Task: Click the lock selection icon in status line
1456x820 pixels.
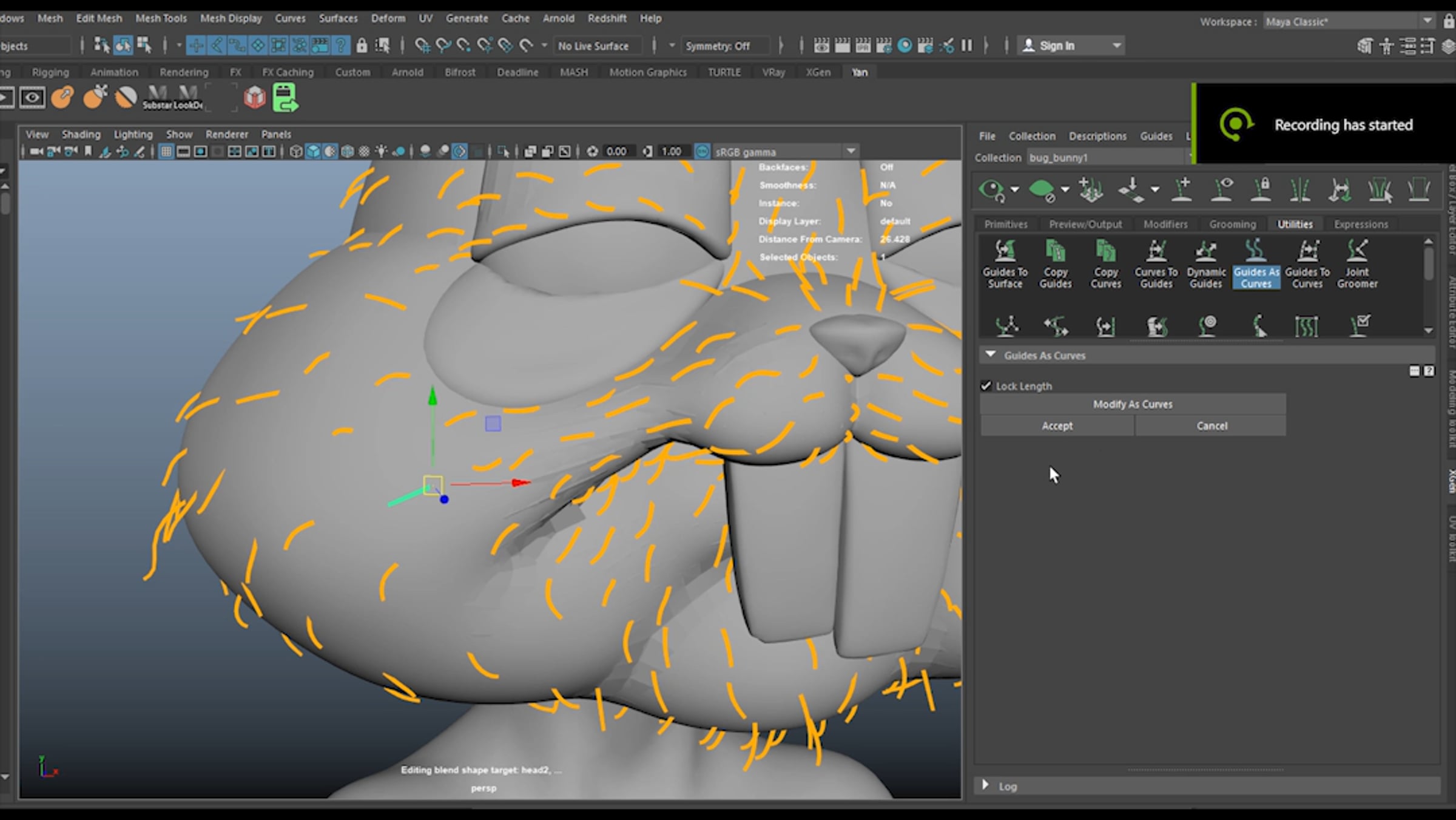Action: coord(362,46)
